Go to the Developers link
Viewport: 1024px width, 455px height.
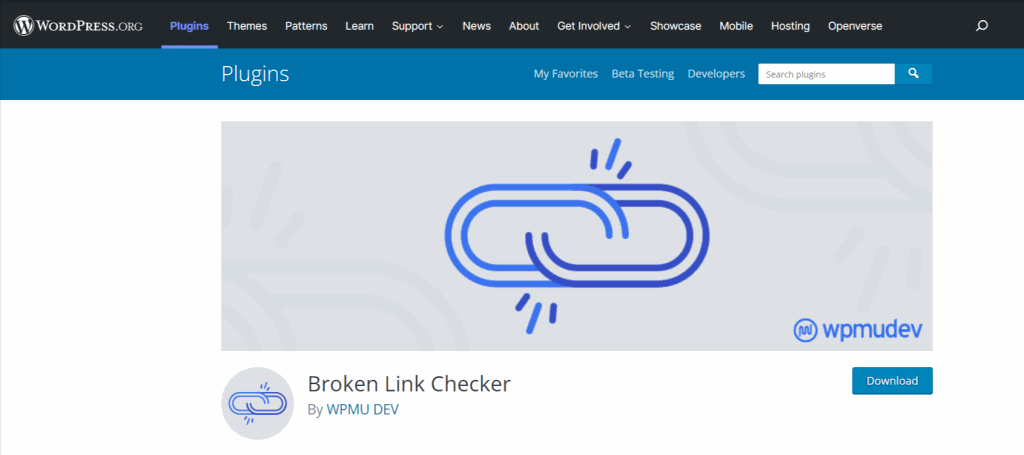(716, 74)
